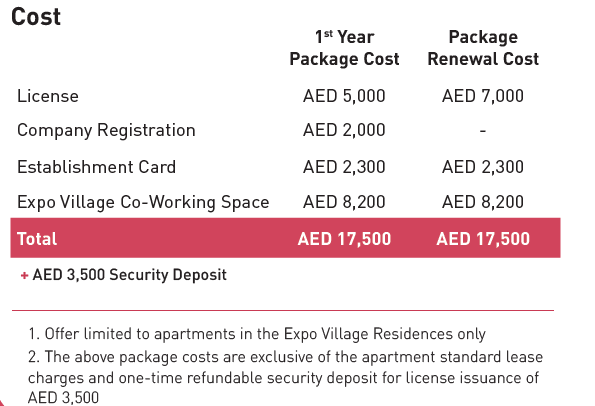Click AED 7,000 License renewal cost
The image size is (595, 406).
tap(483, 96)
